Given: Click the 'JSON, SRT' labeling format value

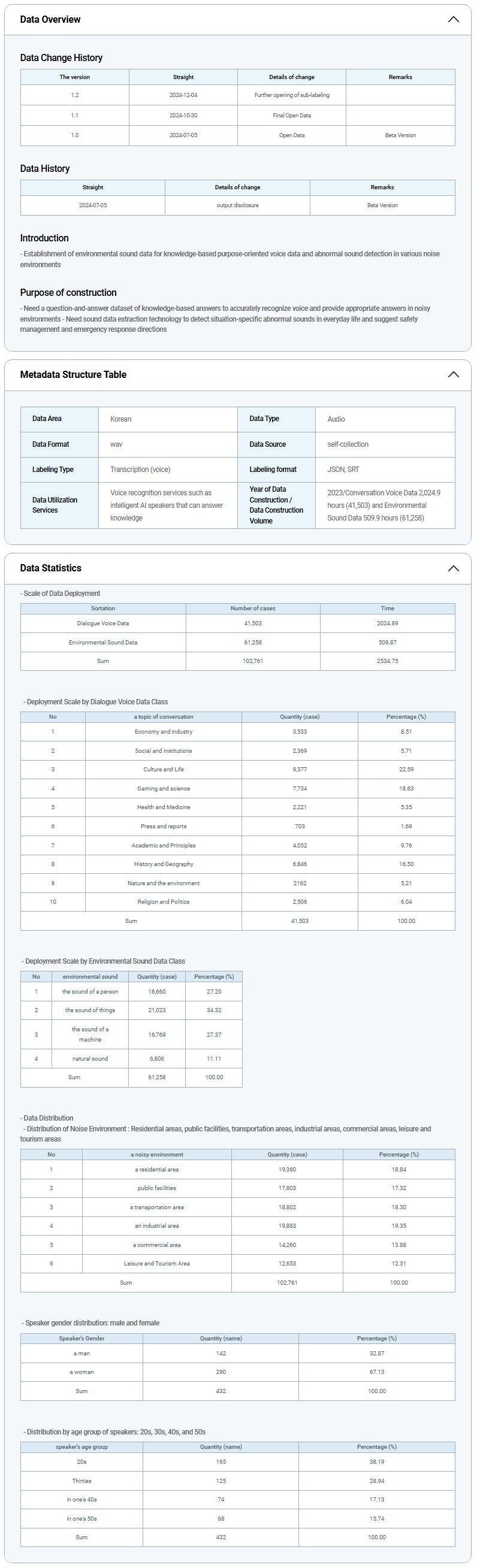Looking at the screenshot, I should 343,470.
